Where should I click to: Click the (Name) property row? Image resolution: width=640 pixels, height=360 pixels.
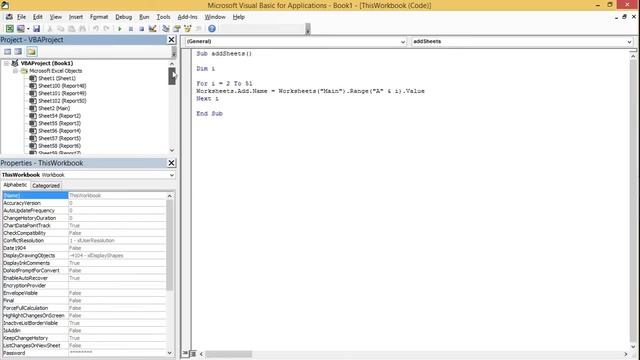[x=84, y=196]
